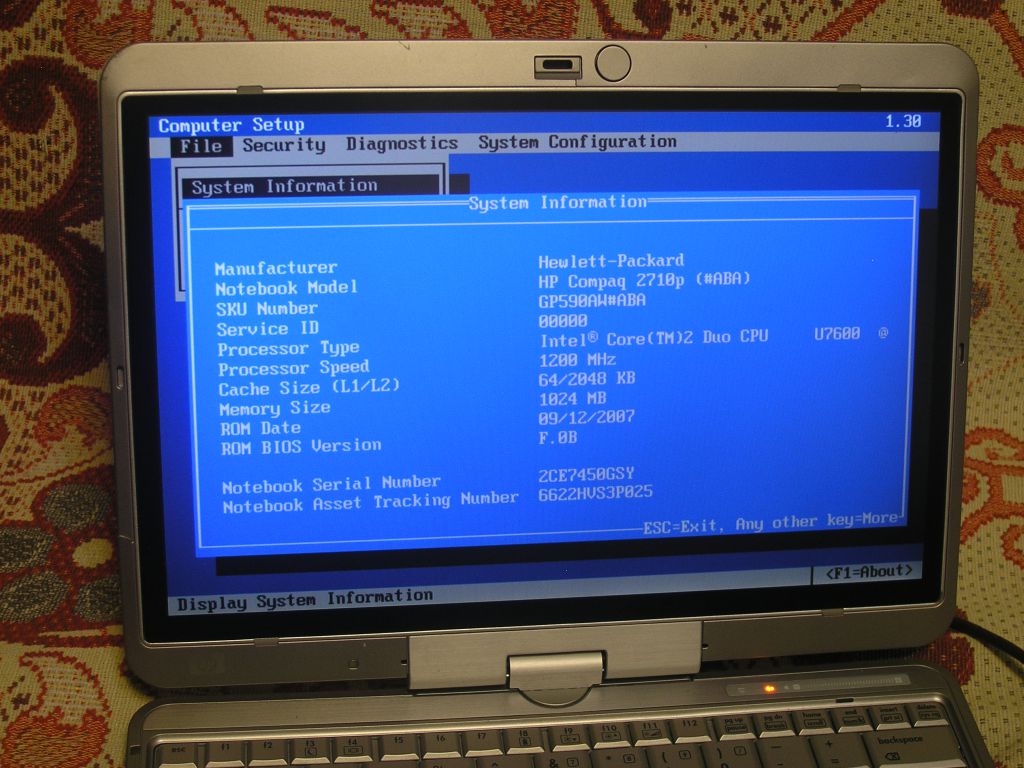Click the F.0B BIOS version value
The width and height of the screenshot is (1024, 768).
pyautogui.click(x=558, y=438)
